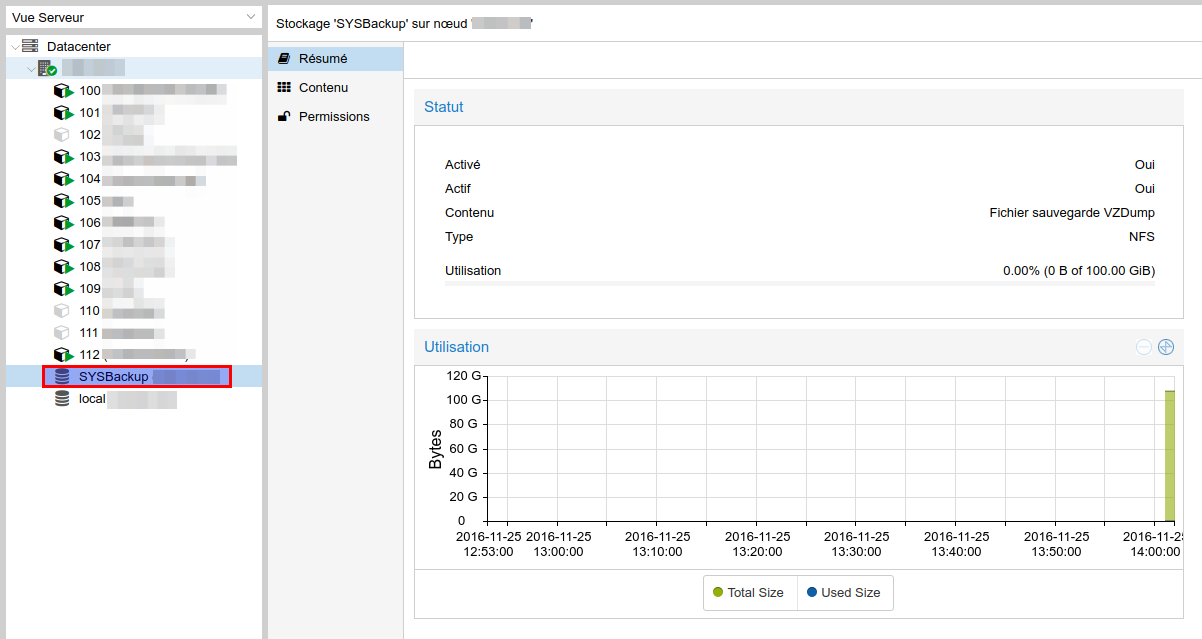Collapse the Datacenter tree node
This screenshot has width=1202, height=639.
coord(14,47)
